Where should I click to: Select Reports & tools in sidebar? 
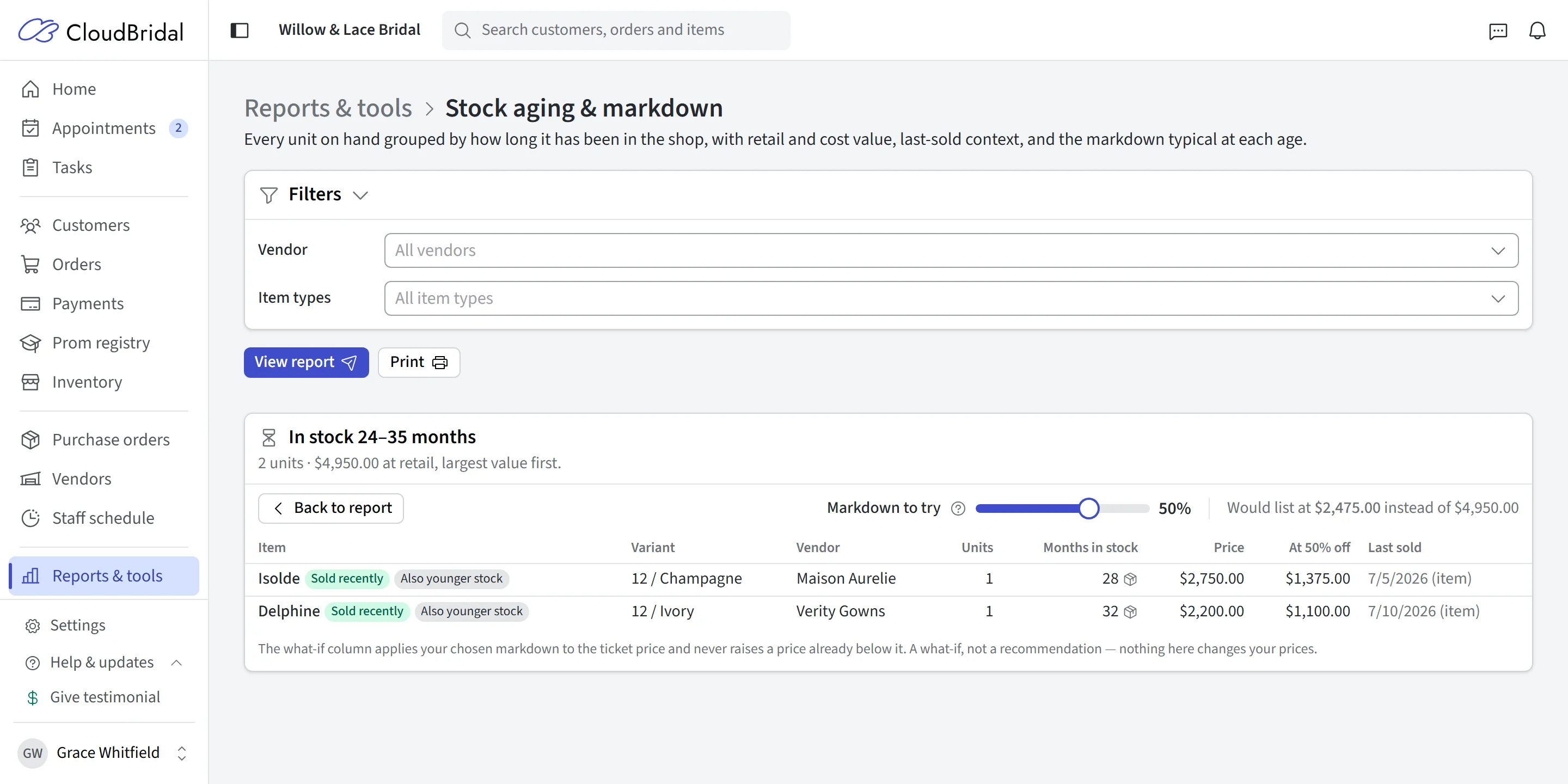tap(104, 576)
